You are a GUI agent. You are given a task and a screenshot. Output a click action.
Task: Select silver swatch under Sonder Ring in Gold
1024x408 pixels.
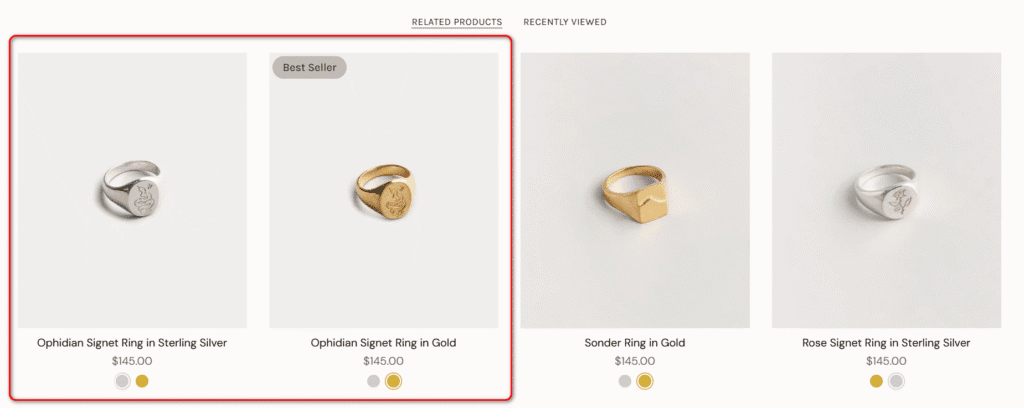click(x=624, y=381)
